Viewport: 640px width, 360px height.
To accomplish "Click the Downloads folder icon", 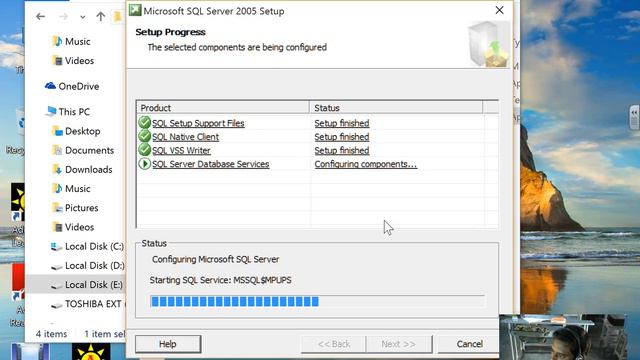I will click(57, 169).
